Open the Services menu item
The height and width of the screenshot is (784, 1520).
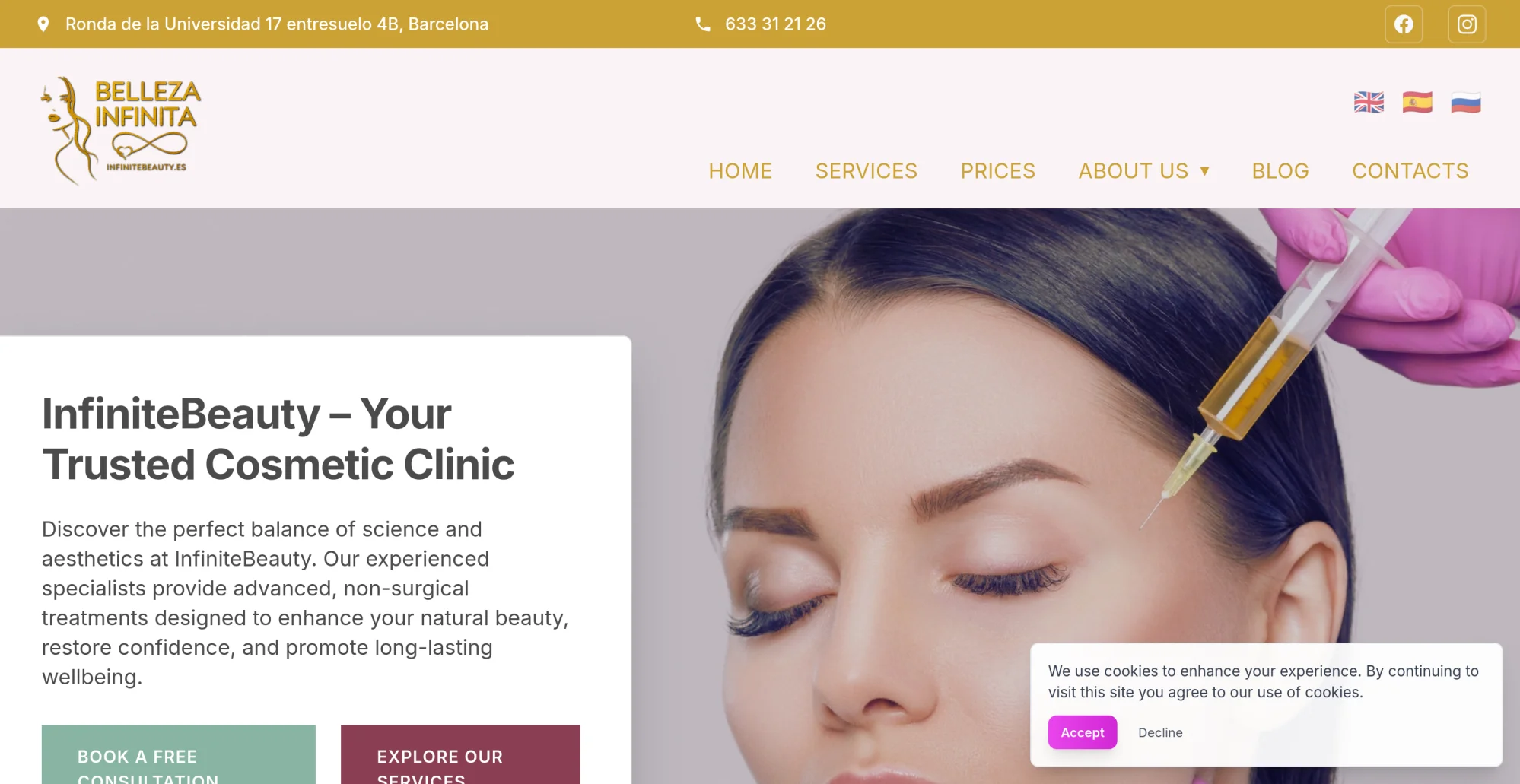867,171
